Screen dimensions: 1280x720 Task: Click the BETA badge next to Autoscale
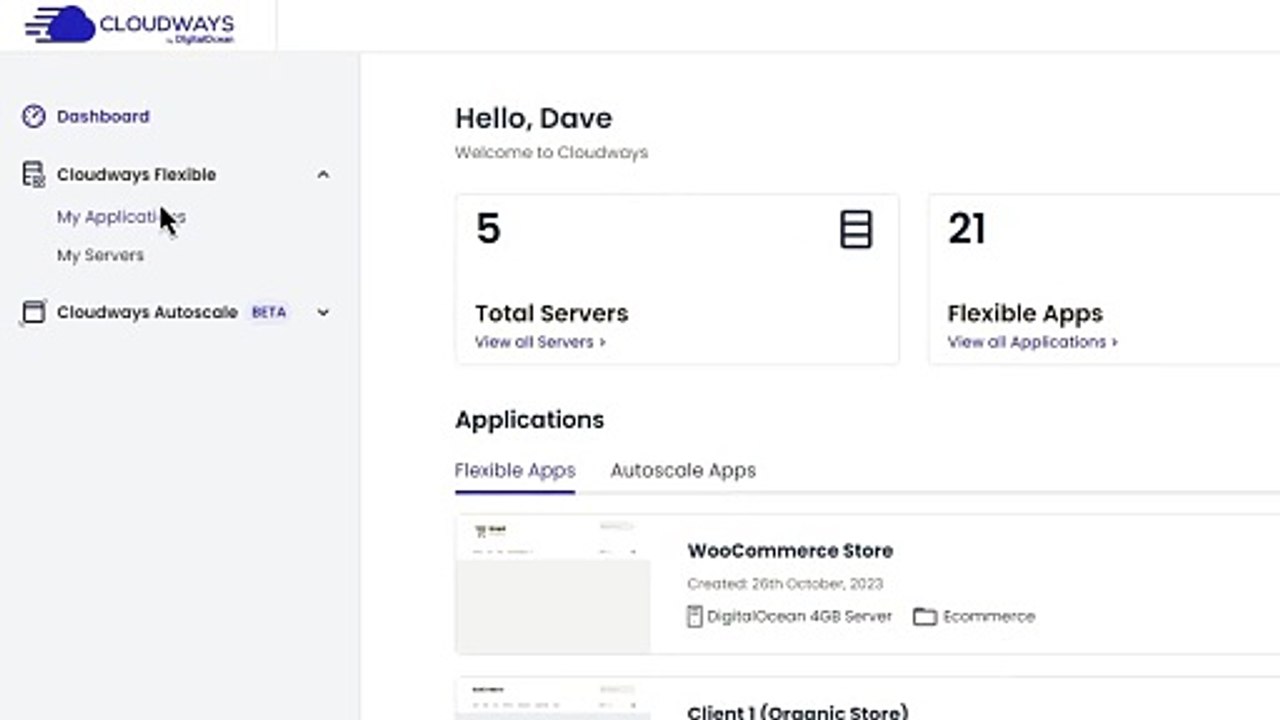pyautogui.click(x=268, y=312)
